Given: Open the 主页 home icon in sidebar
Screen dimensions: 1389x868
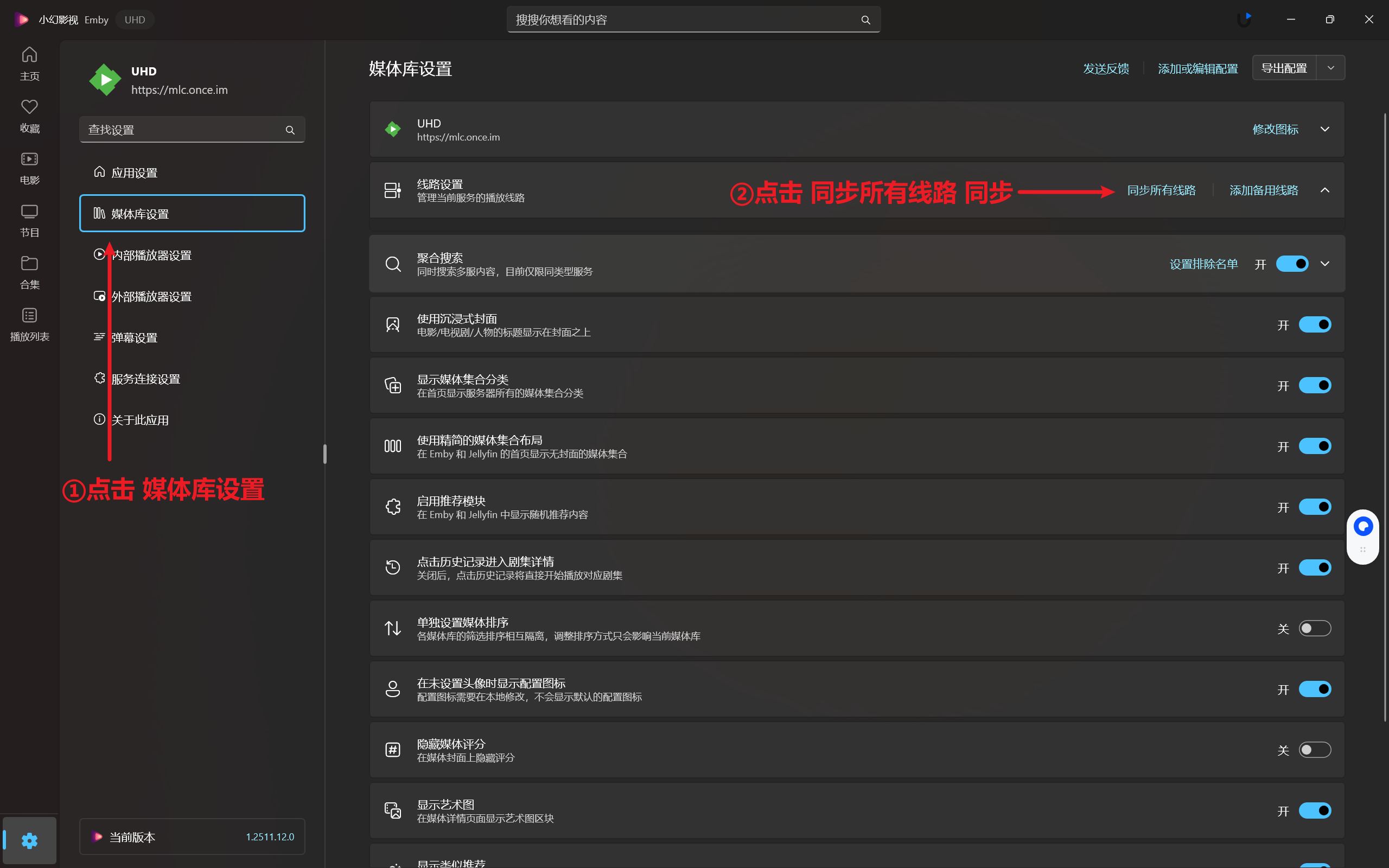Looking at the screenshot, I should tap(29, 56).
